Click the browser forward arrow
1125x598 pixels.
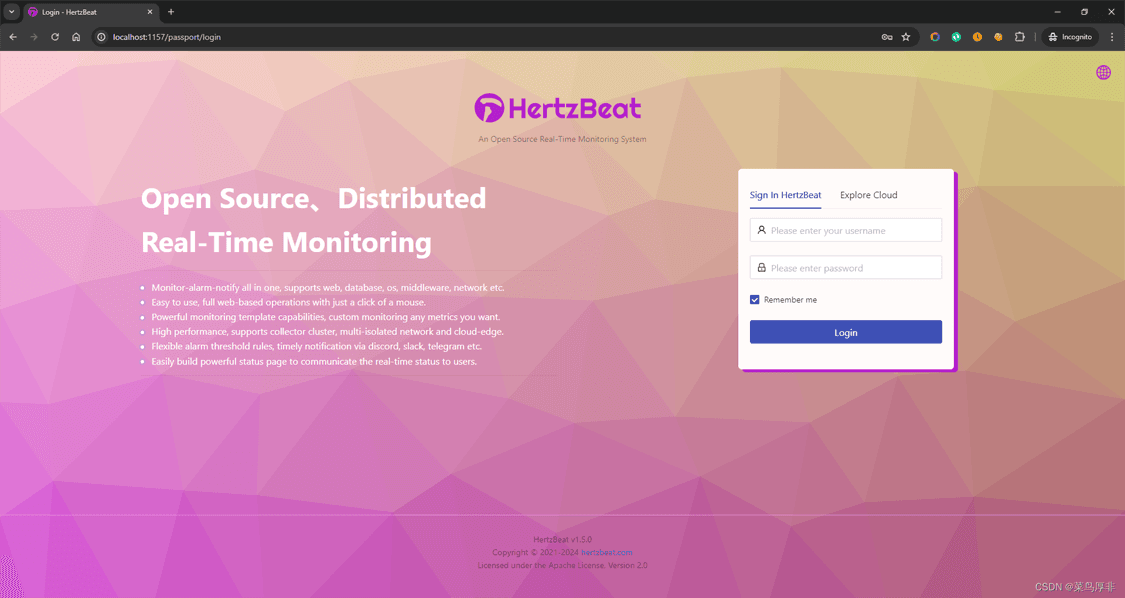coord(34,37)
